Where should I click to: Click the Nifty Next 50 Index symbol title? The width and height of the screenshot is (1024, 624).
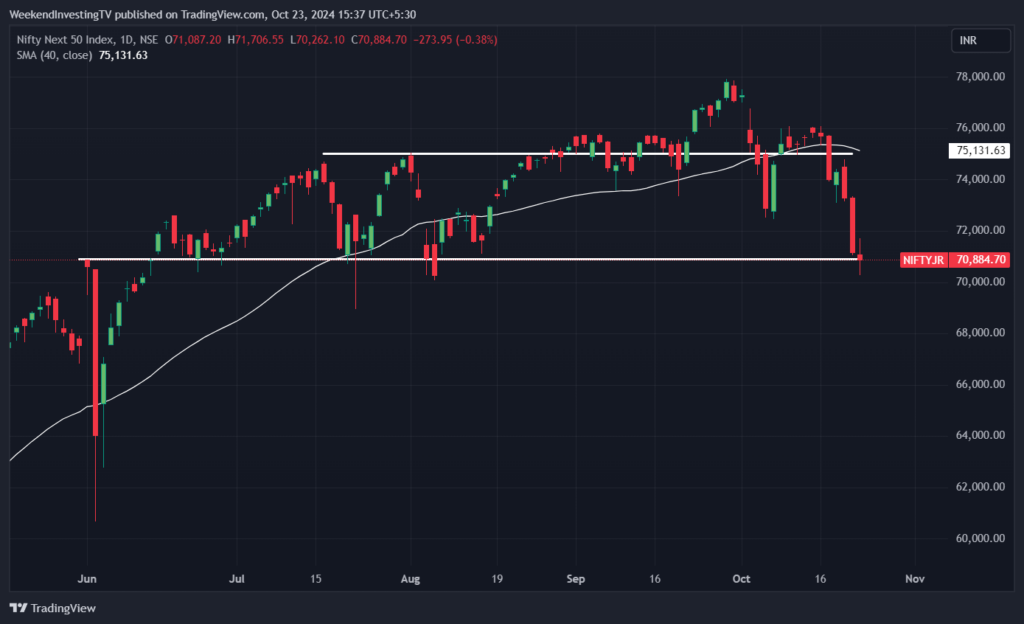click(x=61, y=39)
